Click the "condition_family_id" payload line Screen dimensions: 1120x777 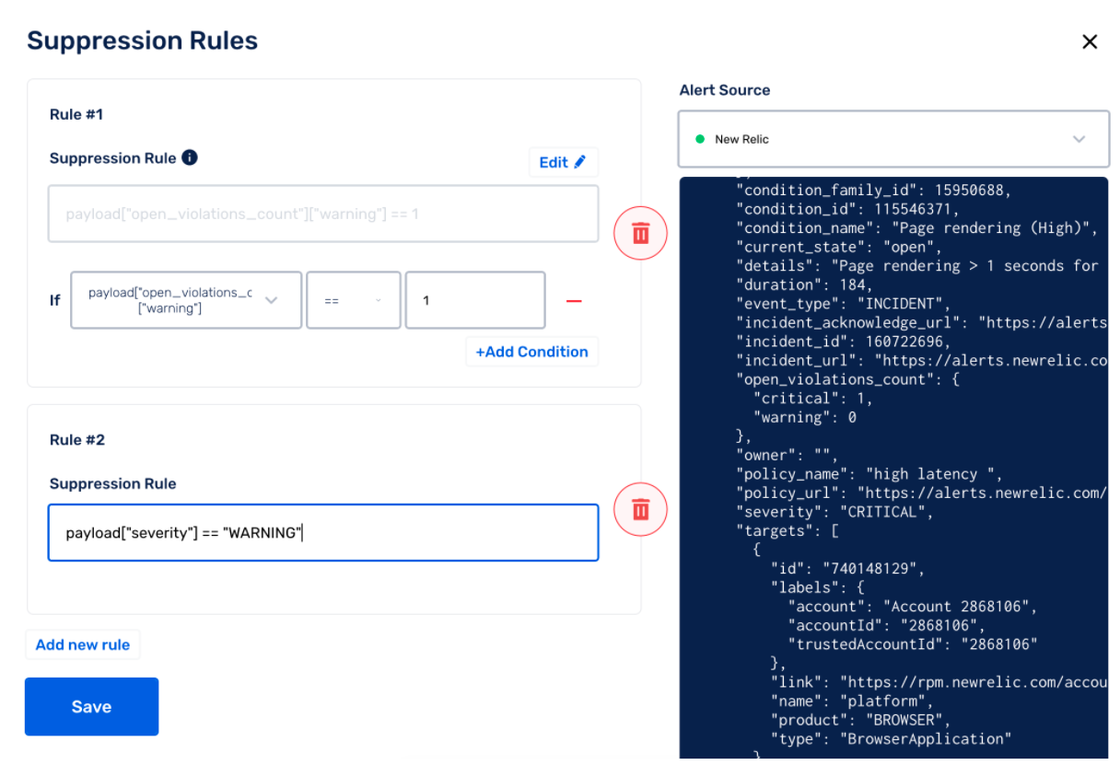874,190
